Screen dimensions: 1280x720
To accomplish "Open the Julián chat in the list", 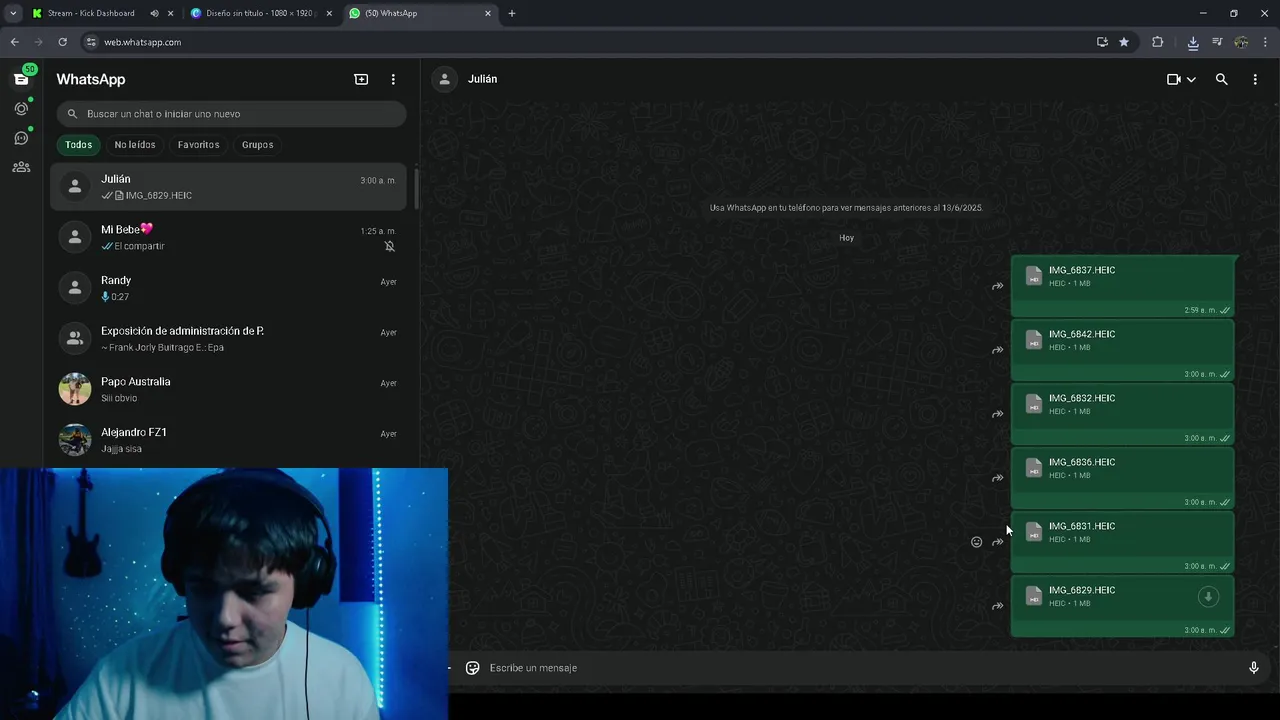I will tap(228, 186).
